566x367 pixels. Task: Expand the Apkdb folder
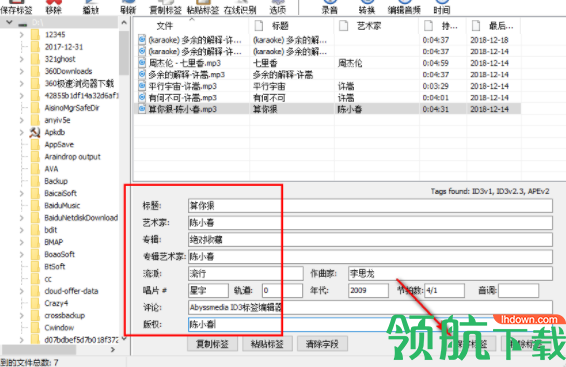click(x=22, y=132)
